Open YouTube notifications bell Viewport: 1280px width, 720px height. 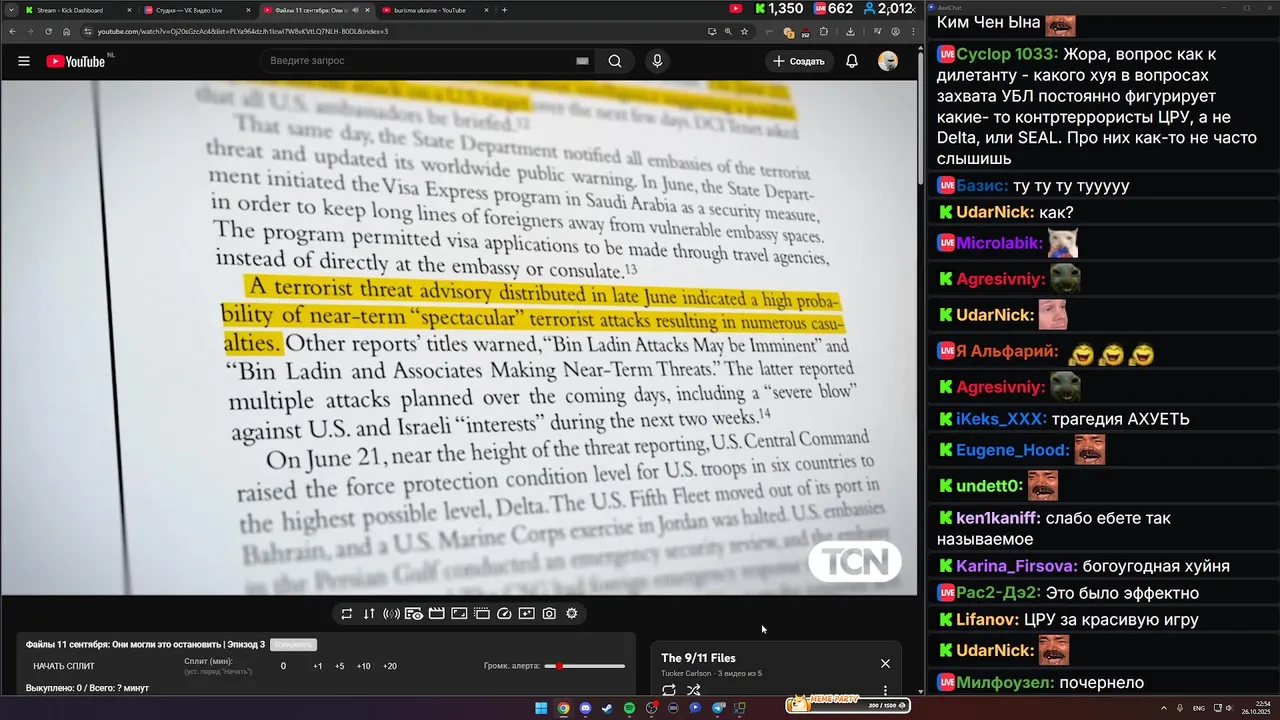point(852,61)
